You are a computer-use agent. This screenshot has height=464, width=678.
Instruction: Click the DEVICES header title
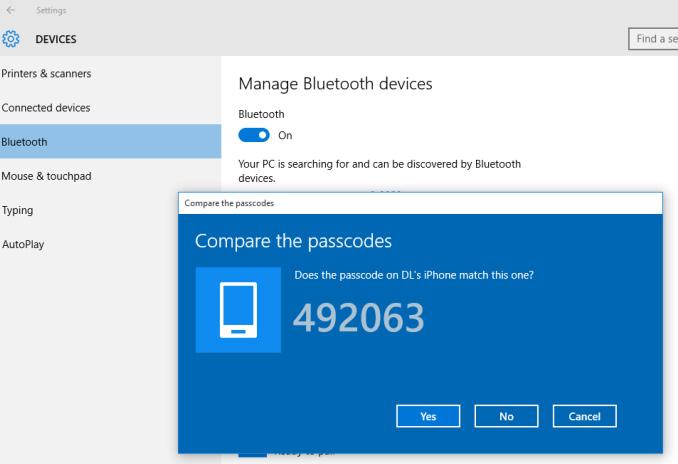pyautogui.click(x=56, y=39)
